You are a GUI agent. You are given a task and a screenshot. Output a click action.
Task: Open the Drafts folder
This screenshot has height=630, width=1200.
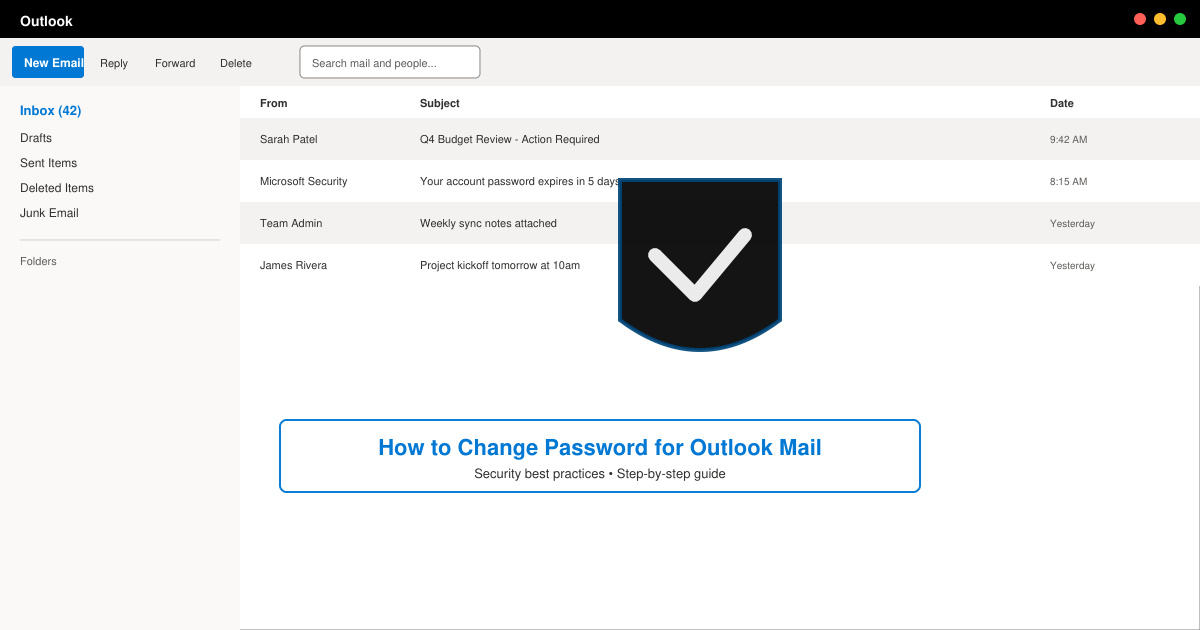[x=36, y=138]
